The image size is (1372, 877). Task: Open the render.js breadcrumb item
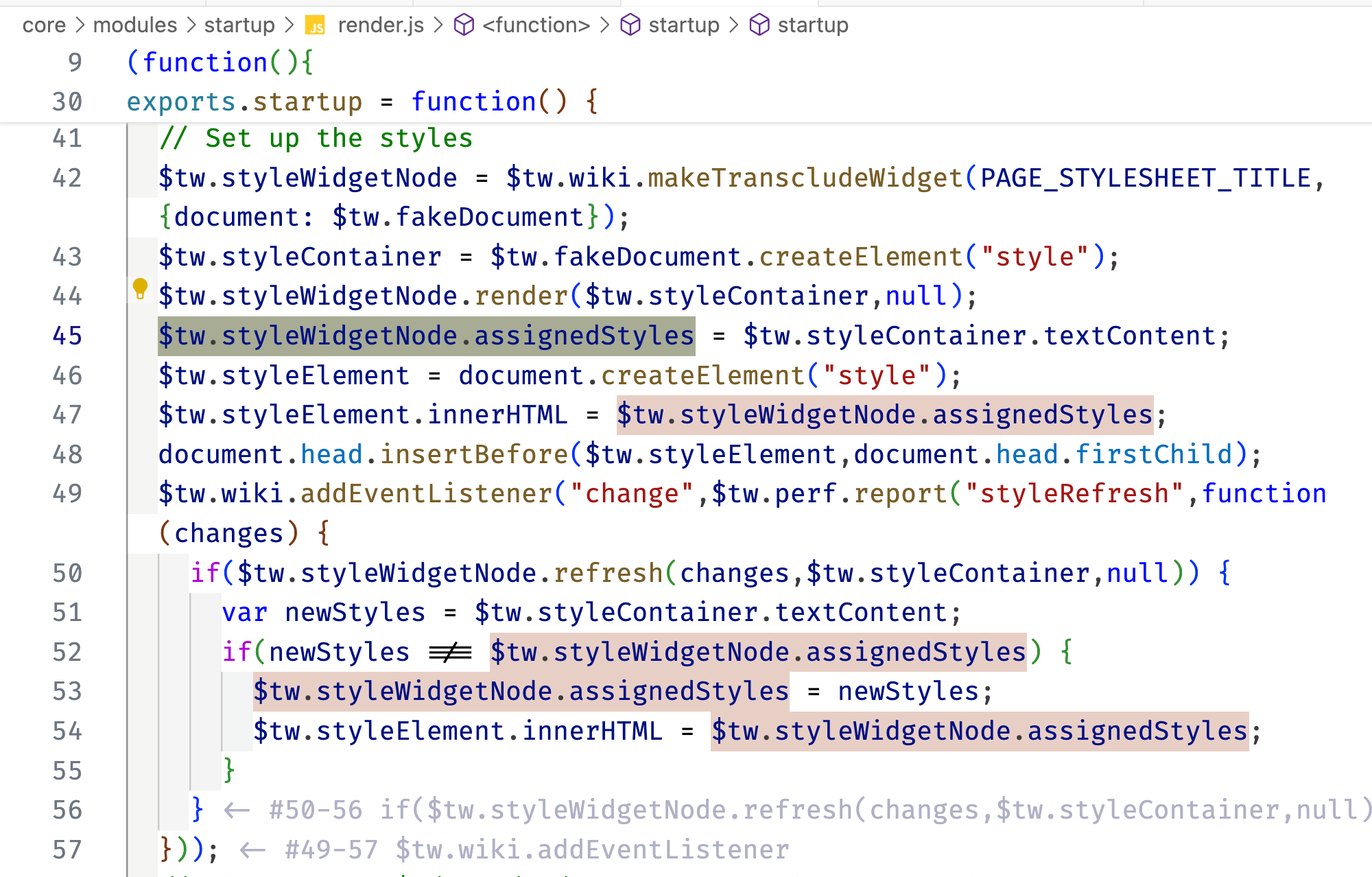tap(381, 25)
